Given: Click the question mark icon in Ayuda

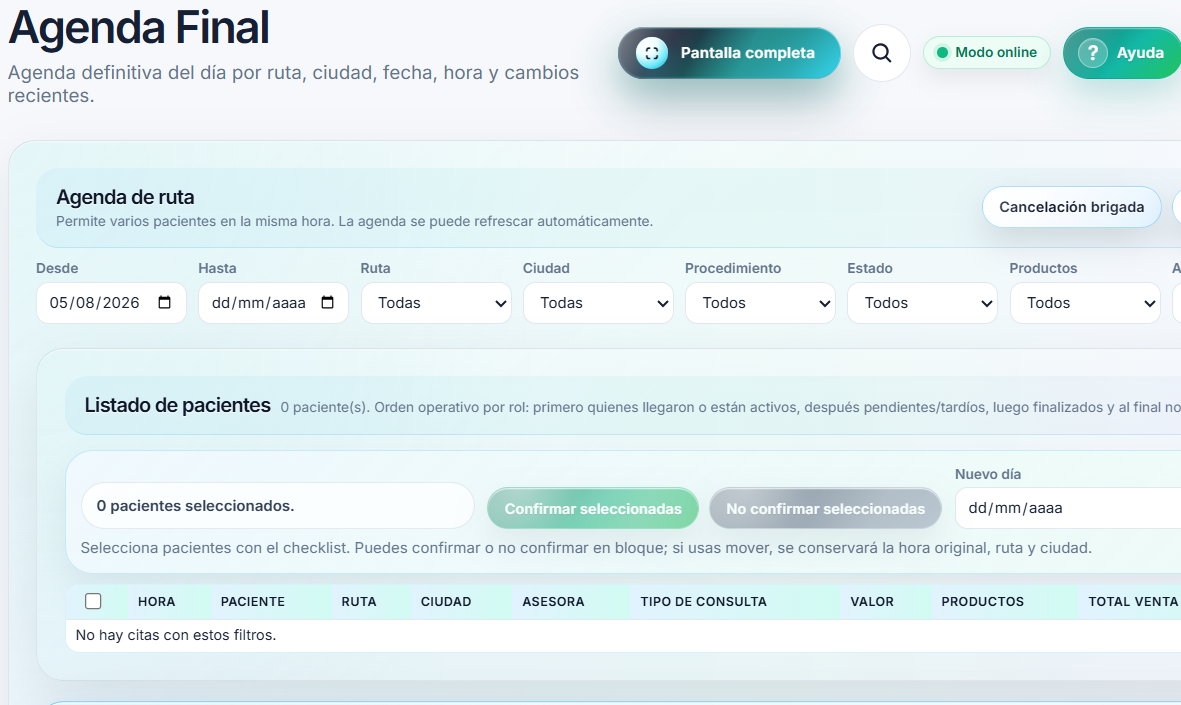Looking at the screenshot, I should pyautogui.click(x=1092, y=53).
